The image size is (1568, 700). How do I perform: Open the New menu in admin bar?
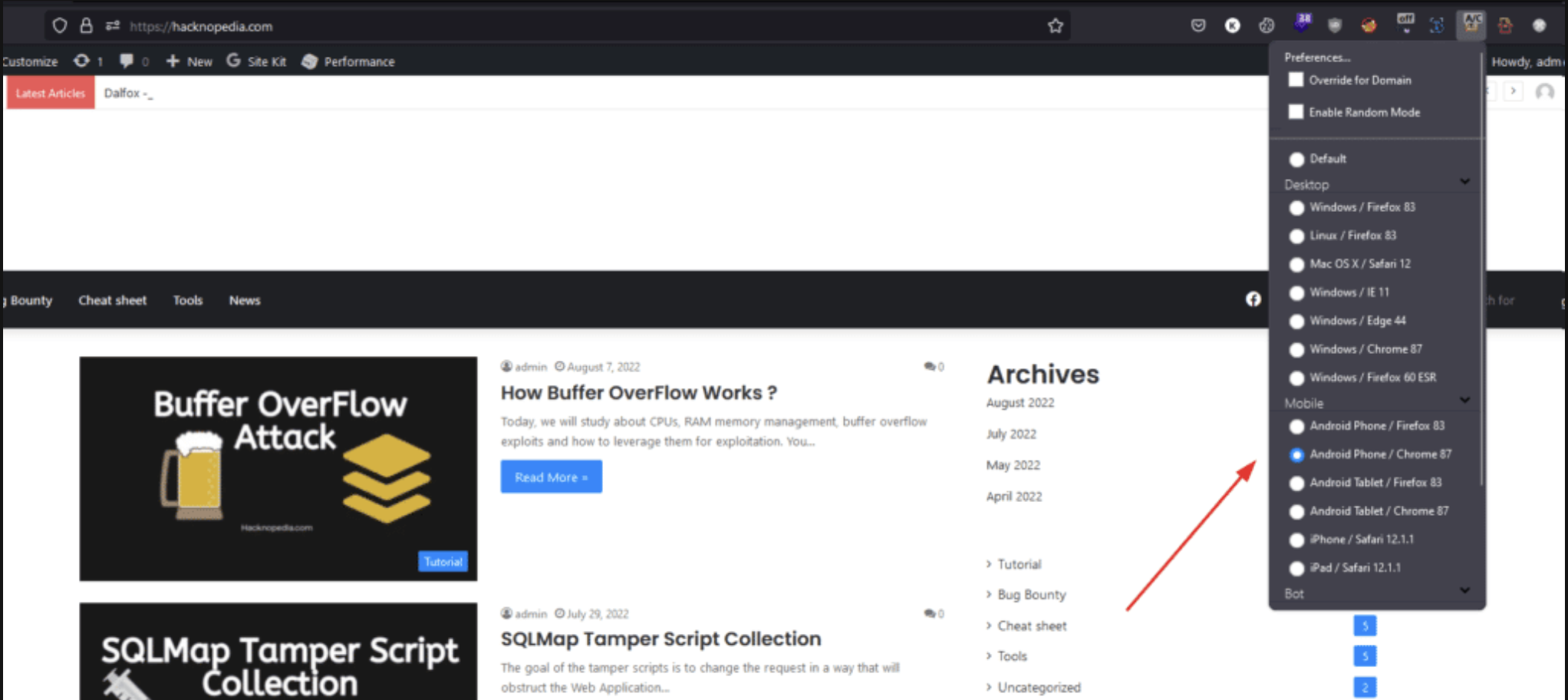coord(189,61)
